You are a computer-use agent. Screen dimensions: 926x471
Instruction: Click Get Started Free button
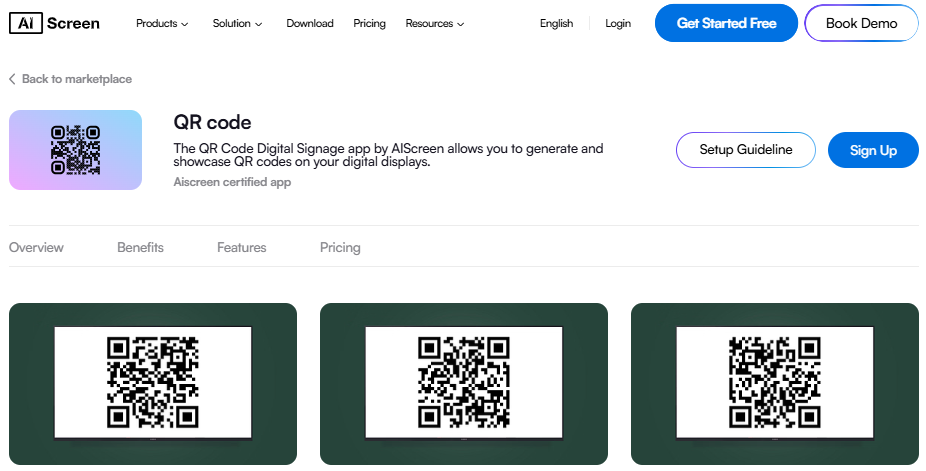point(726,23)
